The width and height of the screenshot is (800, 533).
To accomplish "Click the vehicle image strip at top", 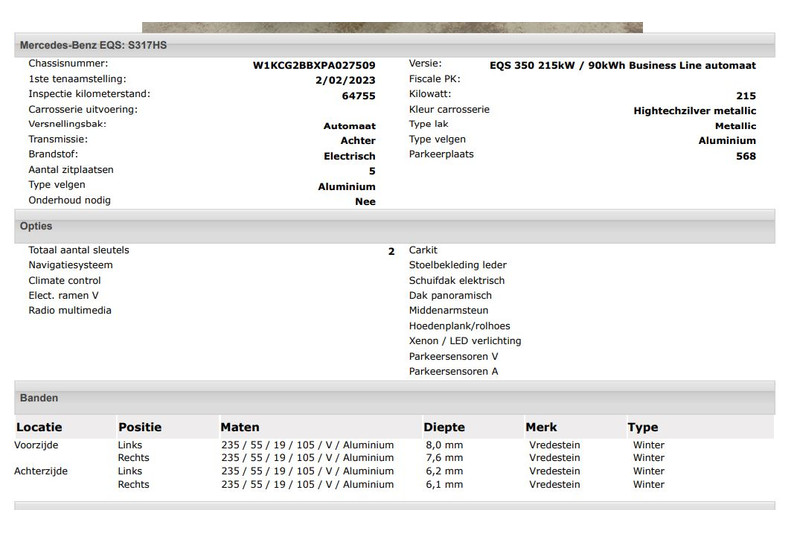I will 392,28.
